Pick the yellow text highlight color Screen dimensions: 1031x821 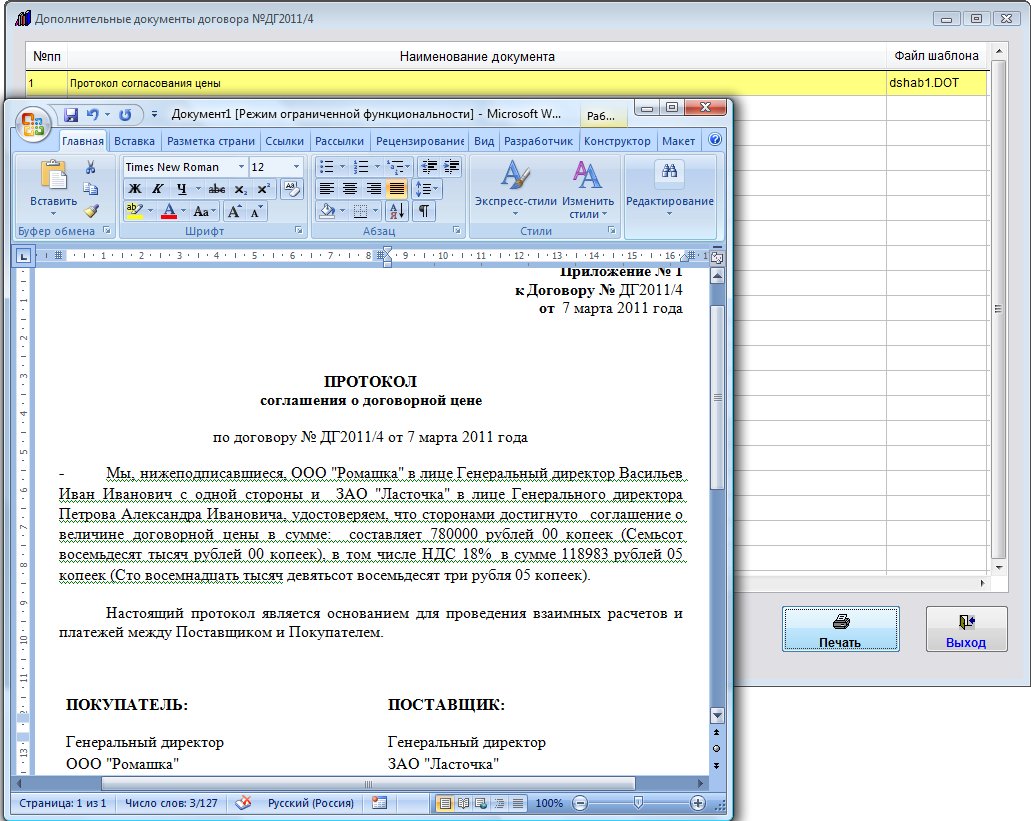coord(134,212)
